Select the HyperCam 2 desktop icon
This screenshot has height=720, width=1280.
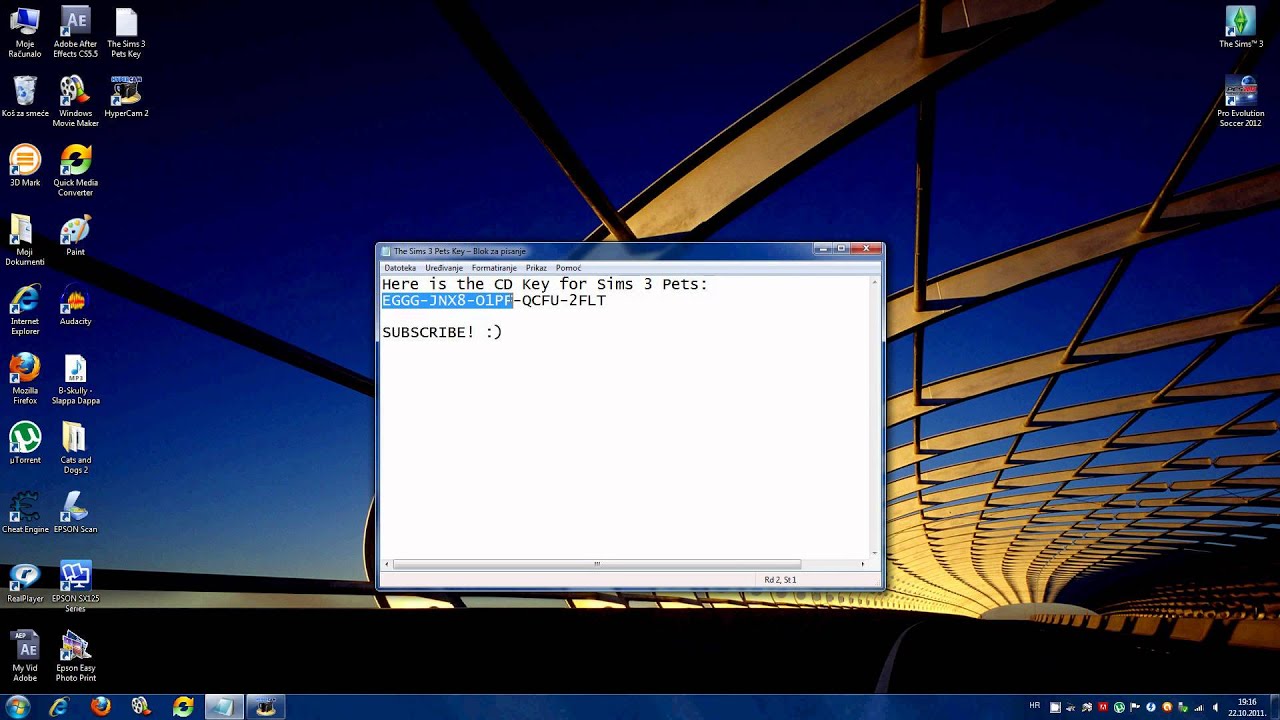click(x=126, y=92)
